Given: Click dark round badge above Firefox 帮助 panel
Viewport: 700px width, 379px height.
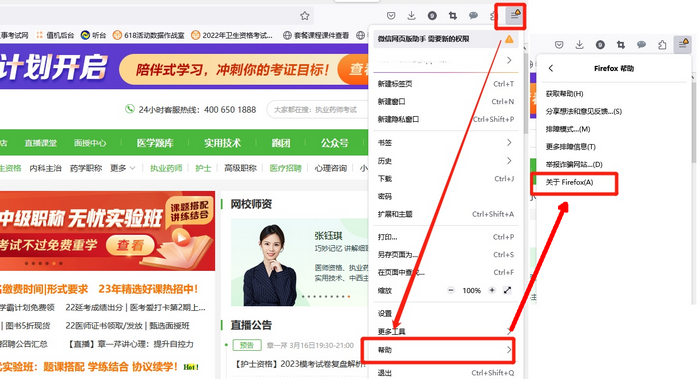Looking at the screenshot, I should coord(600,45).
